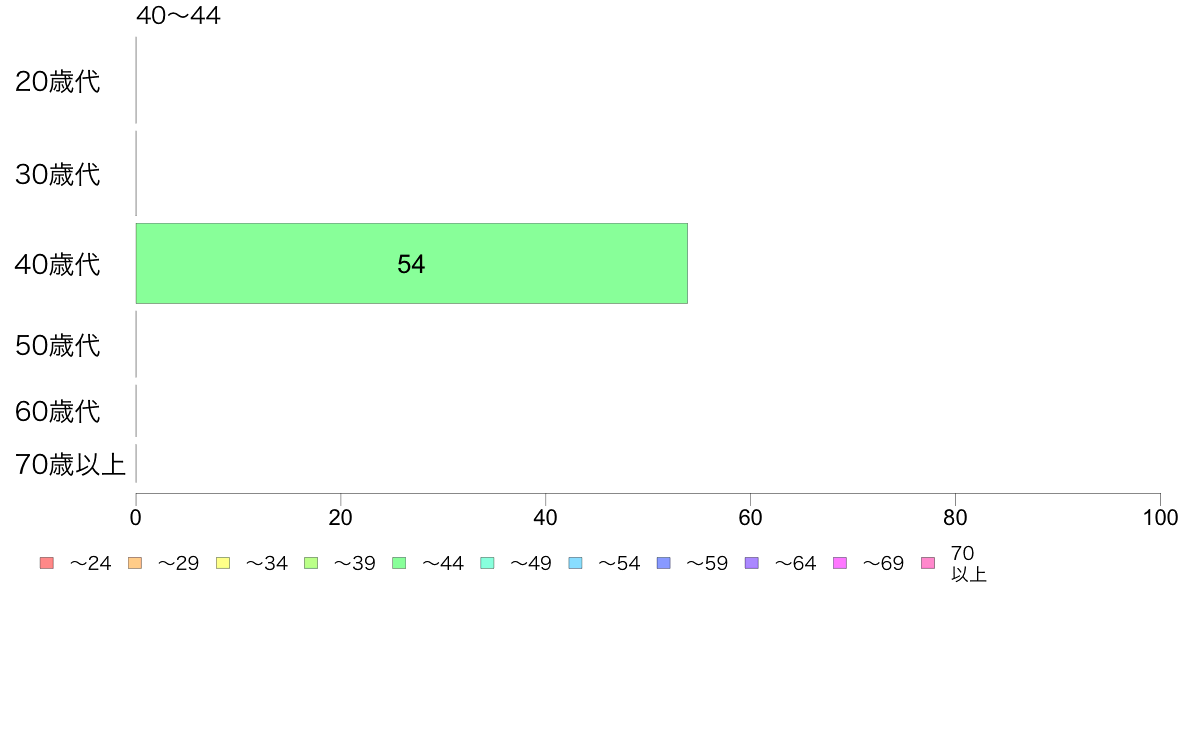1188x736 pixels.
Task: Click the 70以上 pink legend swatch
Action: click(928, 562)
